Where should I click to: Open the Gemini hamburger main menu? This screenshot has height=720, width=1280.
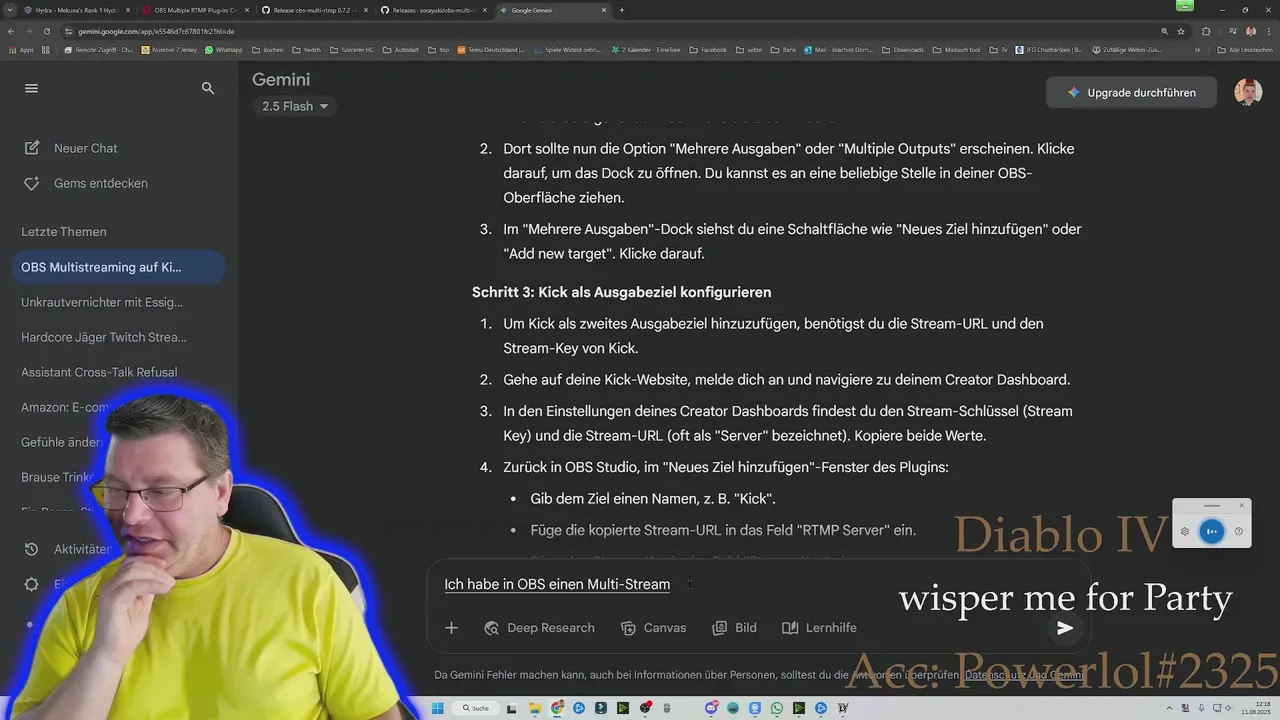point(31,88)
